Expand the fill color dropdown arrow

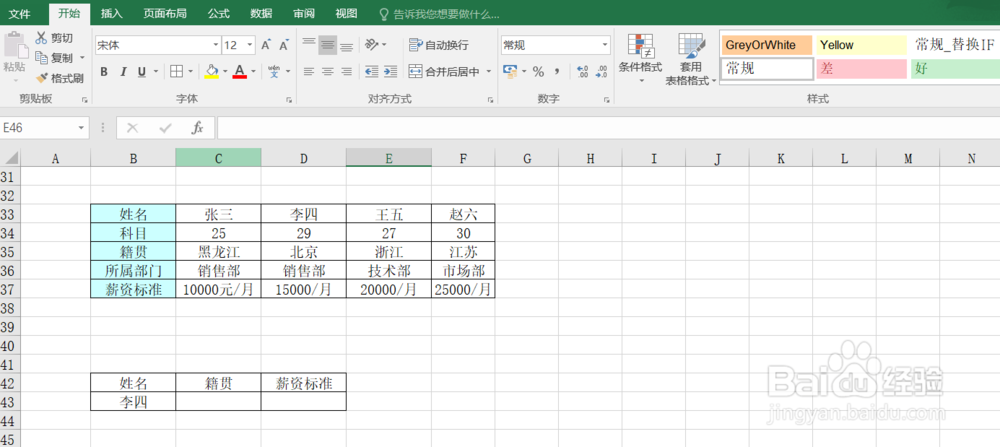(225, 71)
